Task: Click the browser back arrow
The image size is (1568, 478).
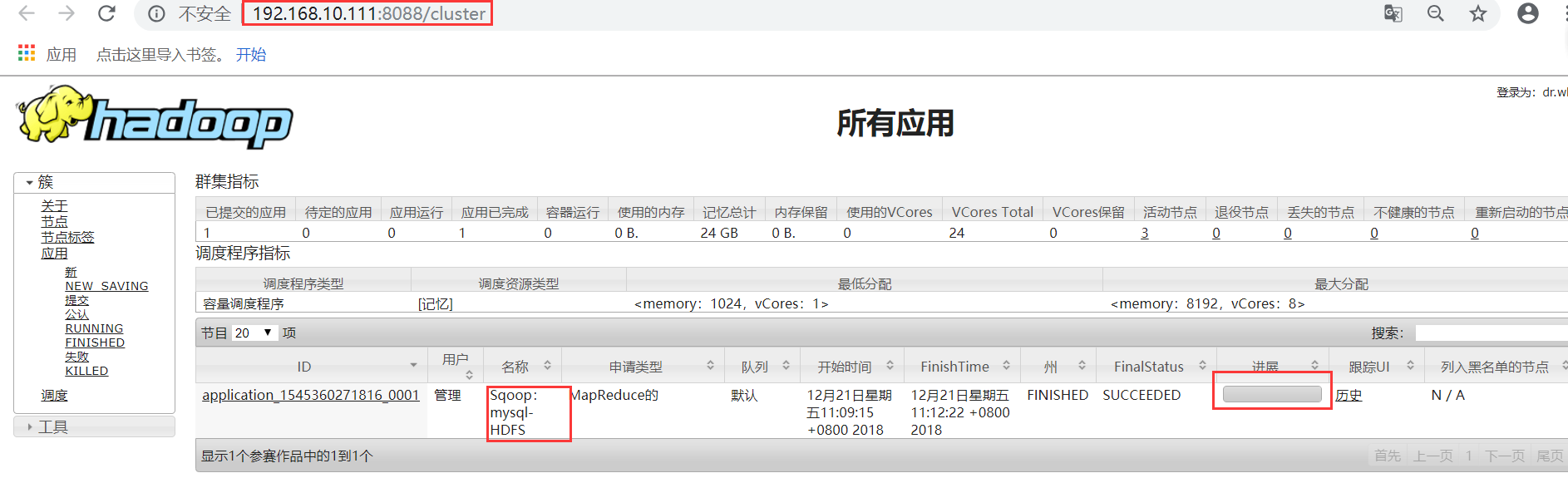Action: tap(27, 13)
